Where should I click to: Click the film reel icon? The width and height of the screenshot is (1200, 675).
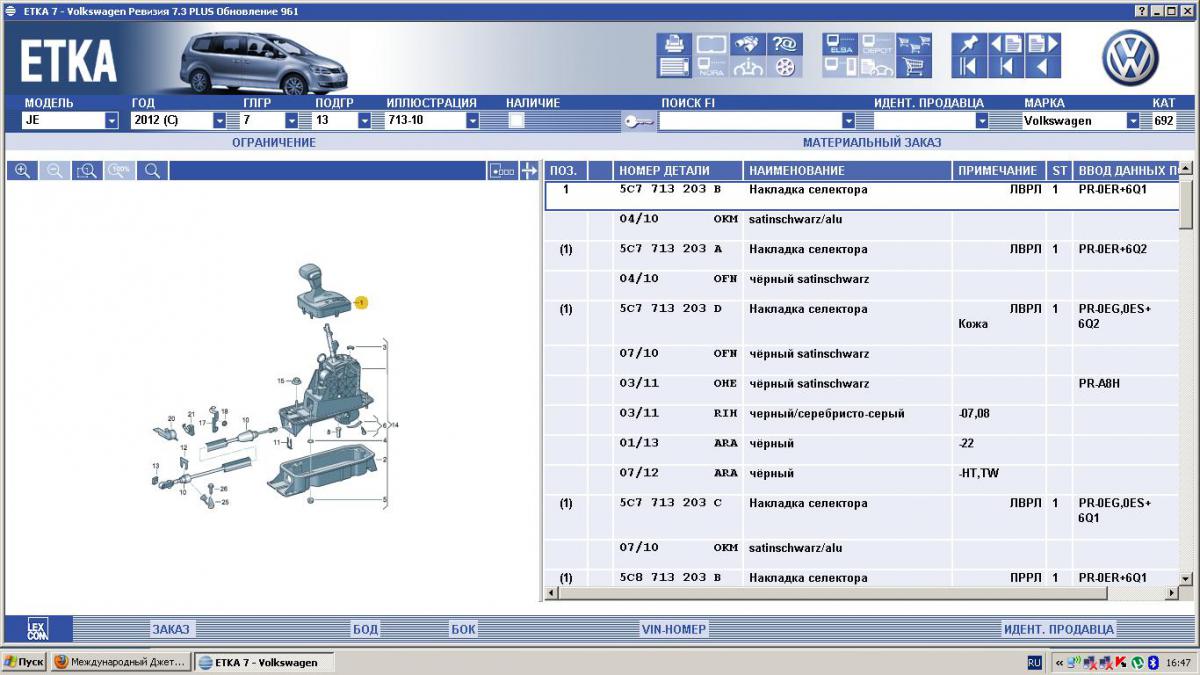tap(785, 67)
